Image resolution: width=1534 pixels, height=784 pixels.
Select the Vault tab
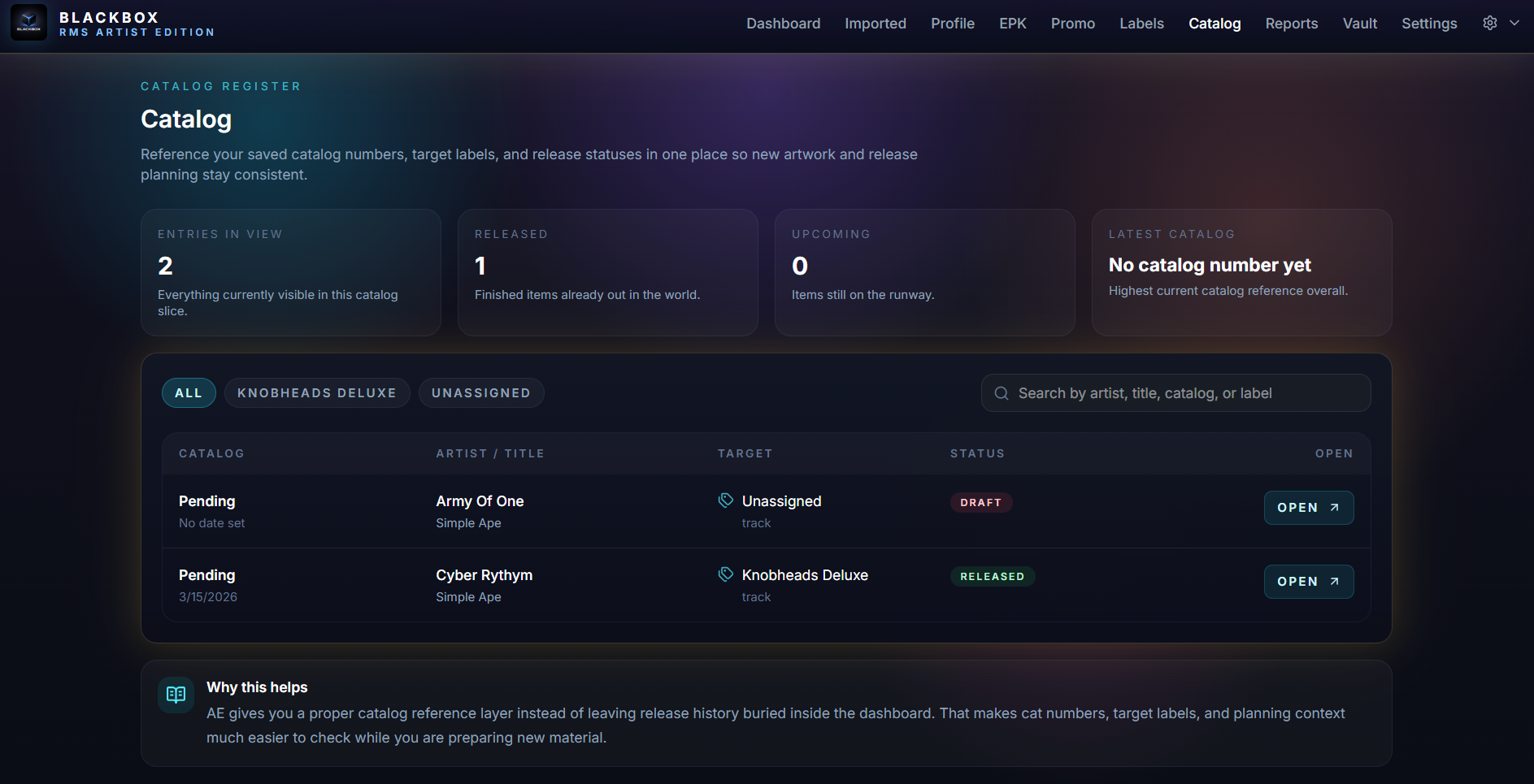point(1359,24)
